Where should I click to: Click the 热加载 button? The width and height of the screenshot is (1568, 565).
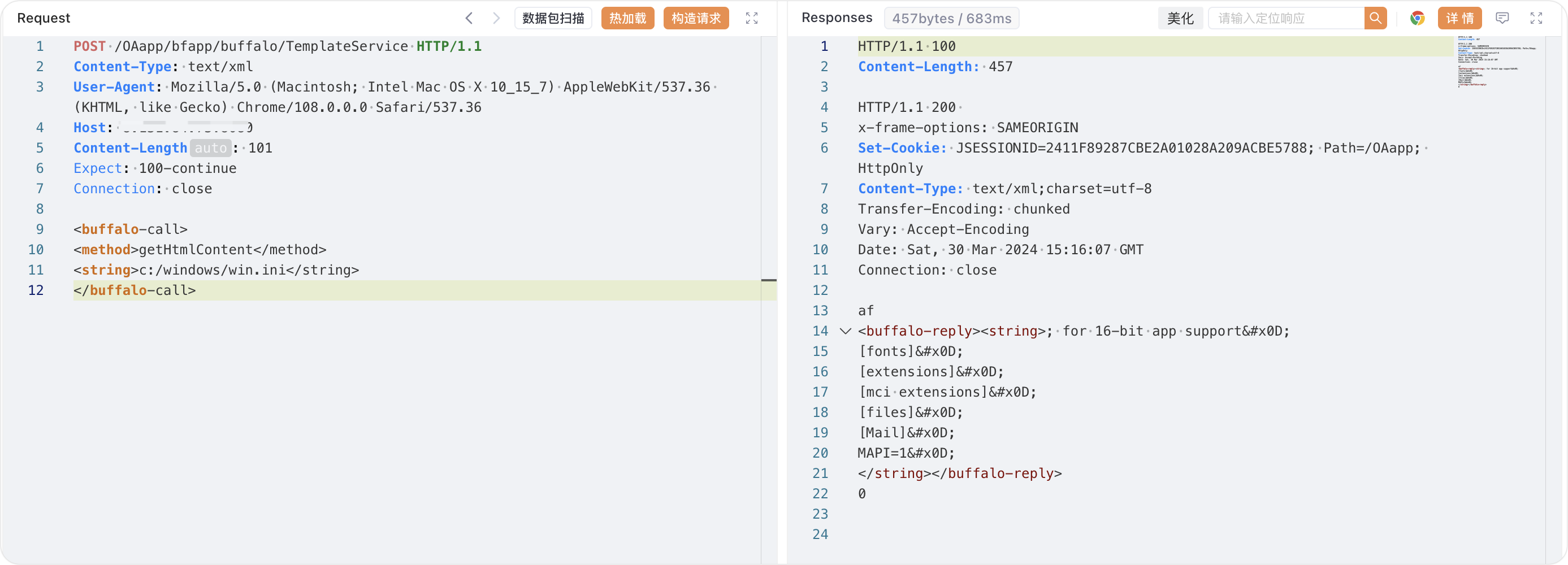(627, 18)
